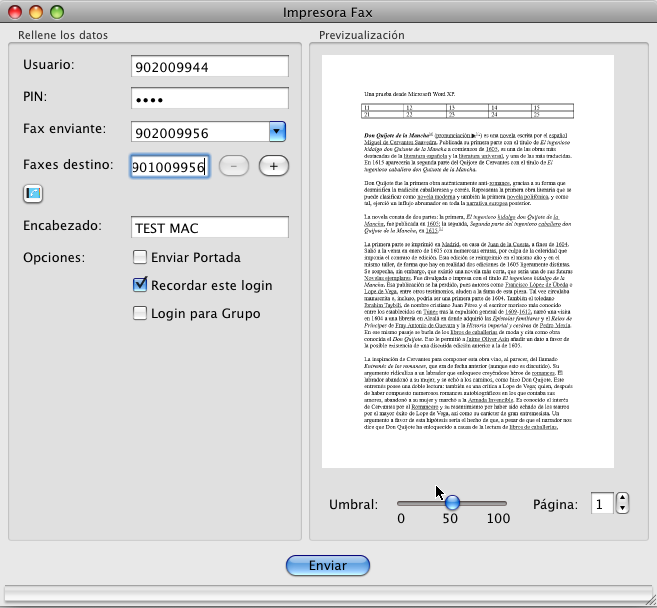Click the Encabezado field containing TEST MAC

[x=209, y=227]
